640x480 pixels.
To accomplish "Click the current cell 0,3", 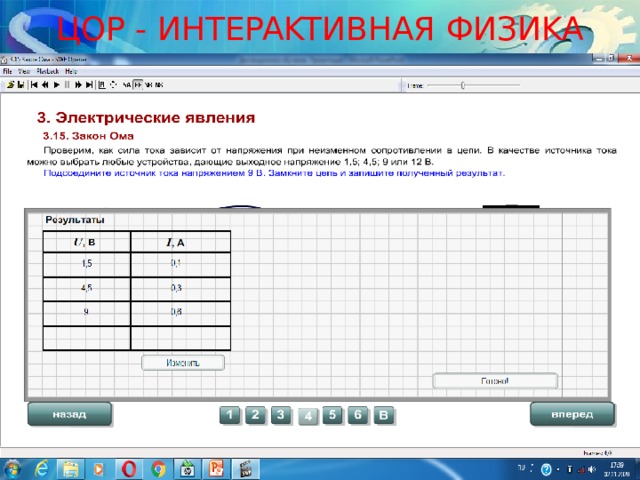I will click(x=180, y=289).
